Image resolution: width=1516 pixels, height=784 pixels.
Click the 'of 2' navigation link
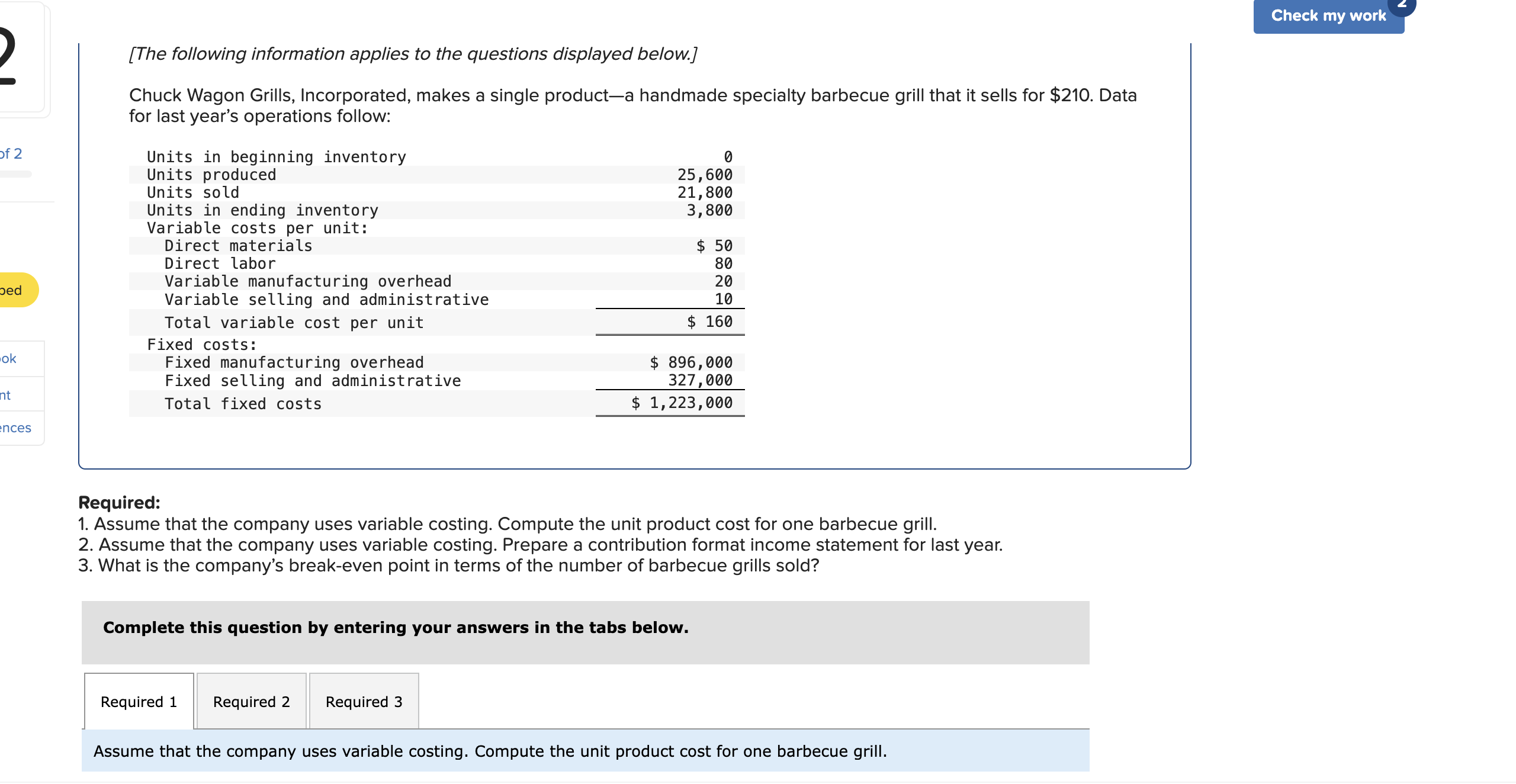pos(12,153)
